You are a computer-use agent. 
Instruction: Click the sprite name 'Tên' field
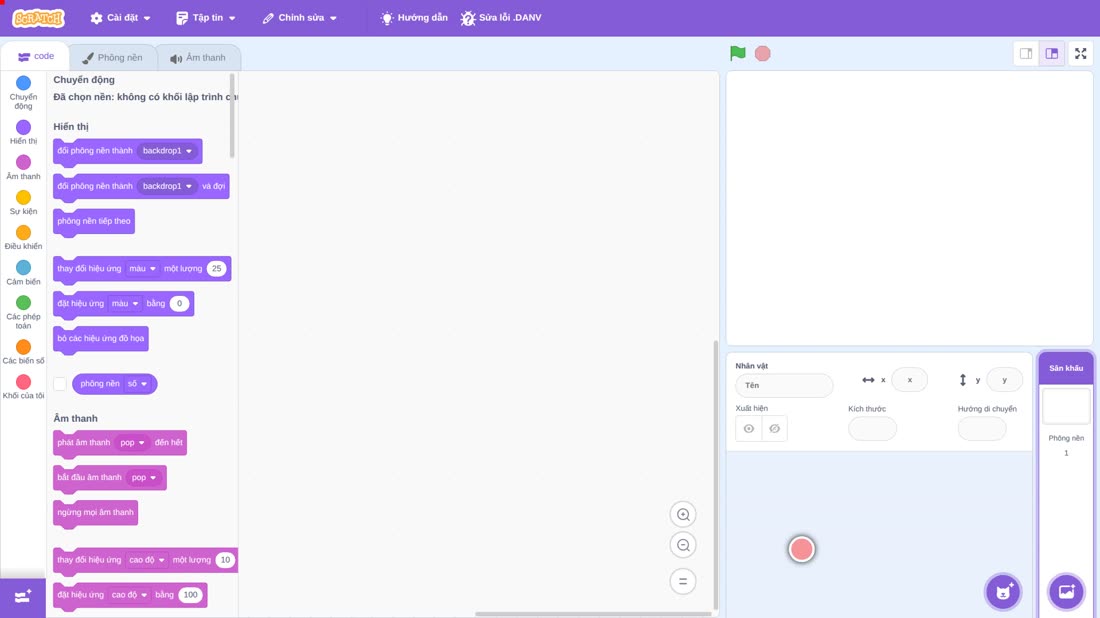pos(784,385)
